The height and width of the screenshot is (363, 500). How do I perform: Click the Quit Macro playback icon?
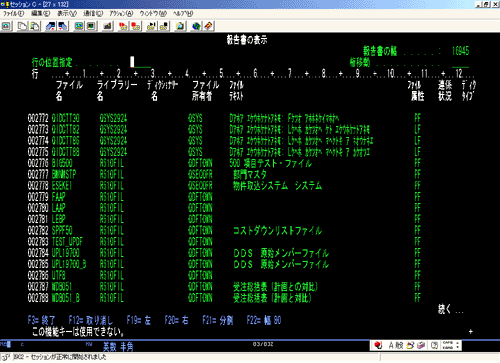coord(164,26)
